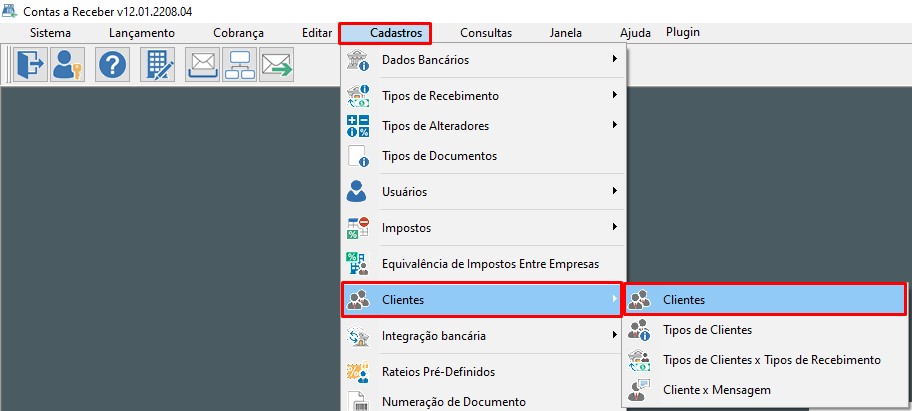Open the Plugin menu
This screenshot has height=411, width=912.
pyautogui.click(x=683, y=33)
